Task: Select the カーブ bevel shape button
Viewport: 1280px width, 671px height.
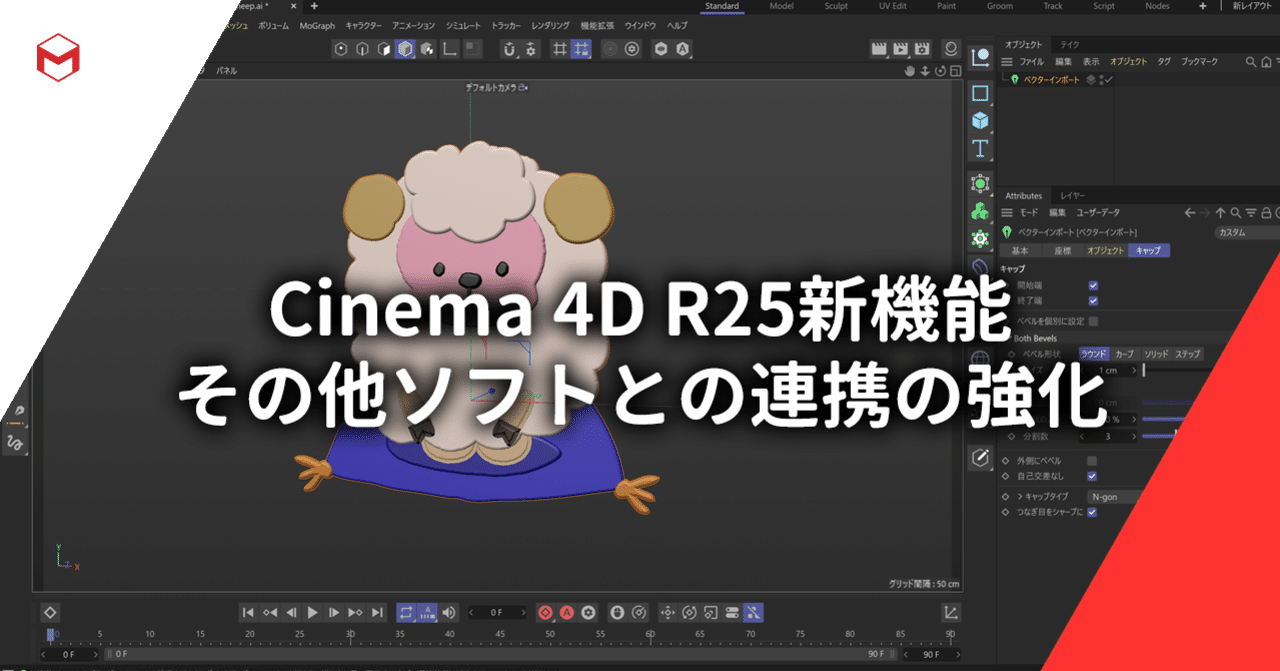Action: (x=1125, y=353)
